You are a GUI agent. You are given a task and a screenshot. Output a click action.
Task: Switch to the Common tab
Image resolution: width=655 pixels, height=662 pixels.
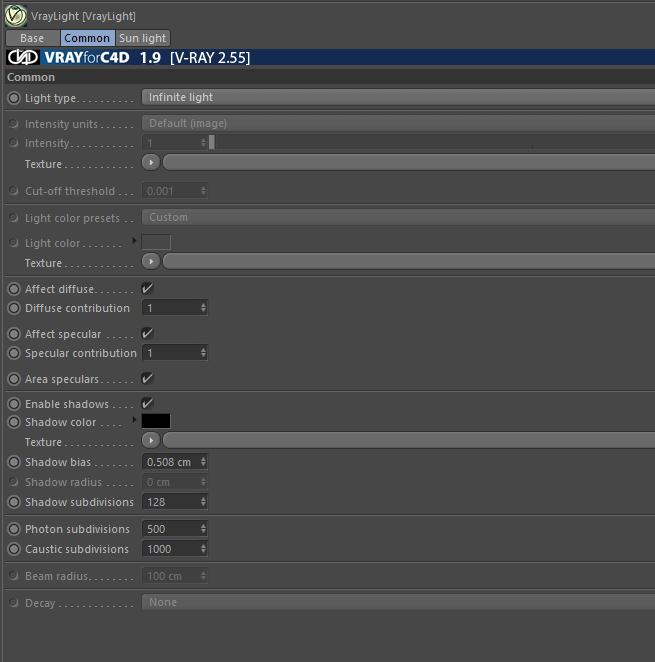pos(87,38)
